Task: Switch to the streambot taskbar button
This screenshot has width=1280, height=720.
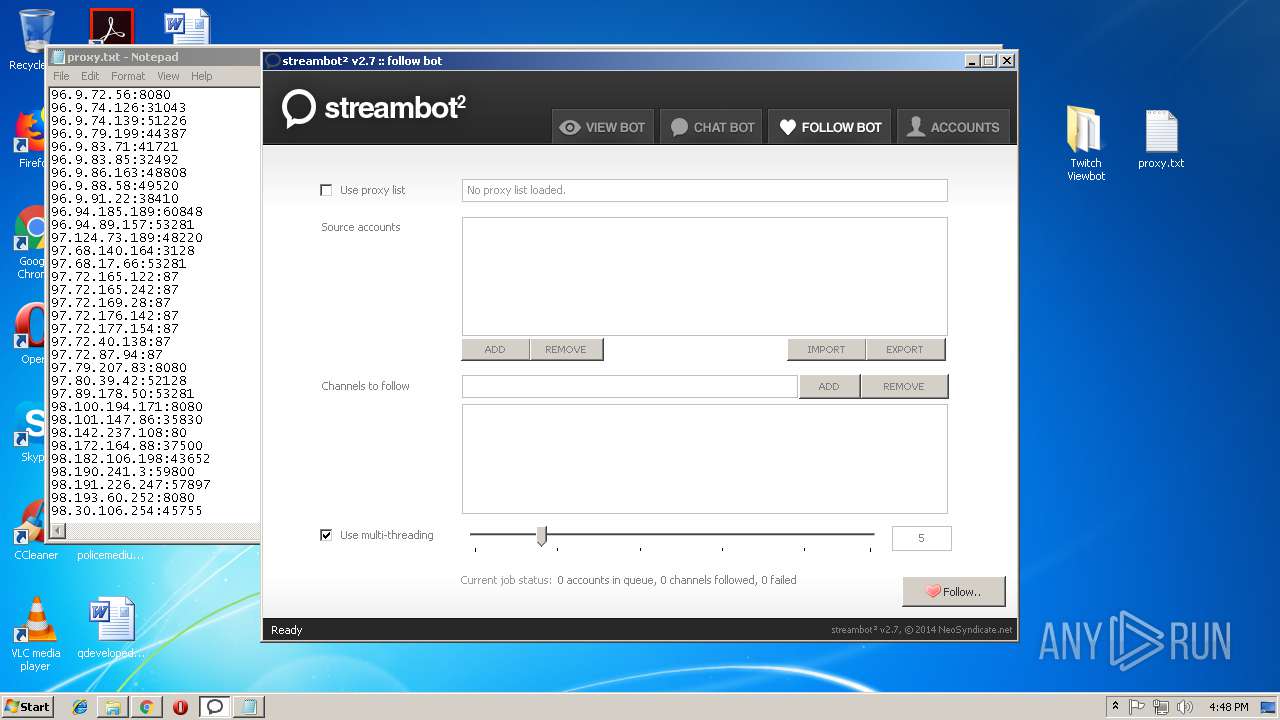Action: tap(214, 707)
